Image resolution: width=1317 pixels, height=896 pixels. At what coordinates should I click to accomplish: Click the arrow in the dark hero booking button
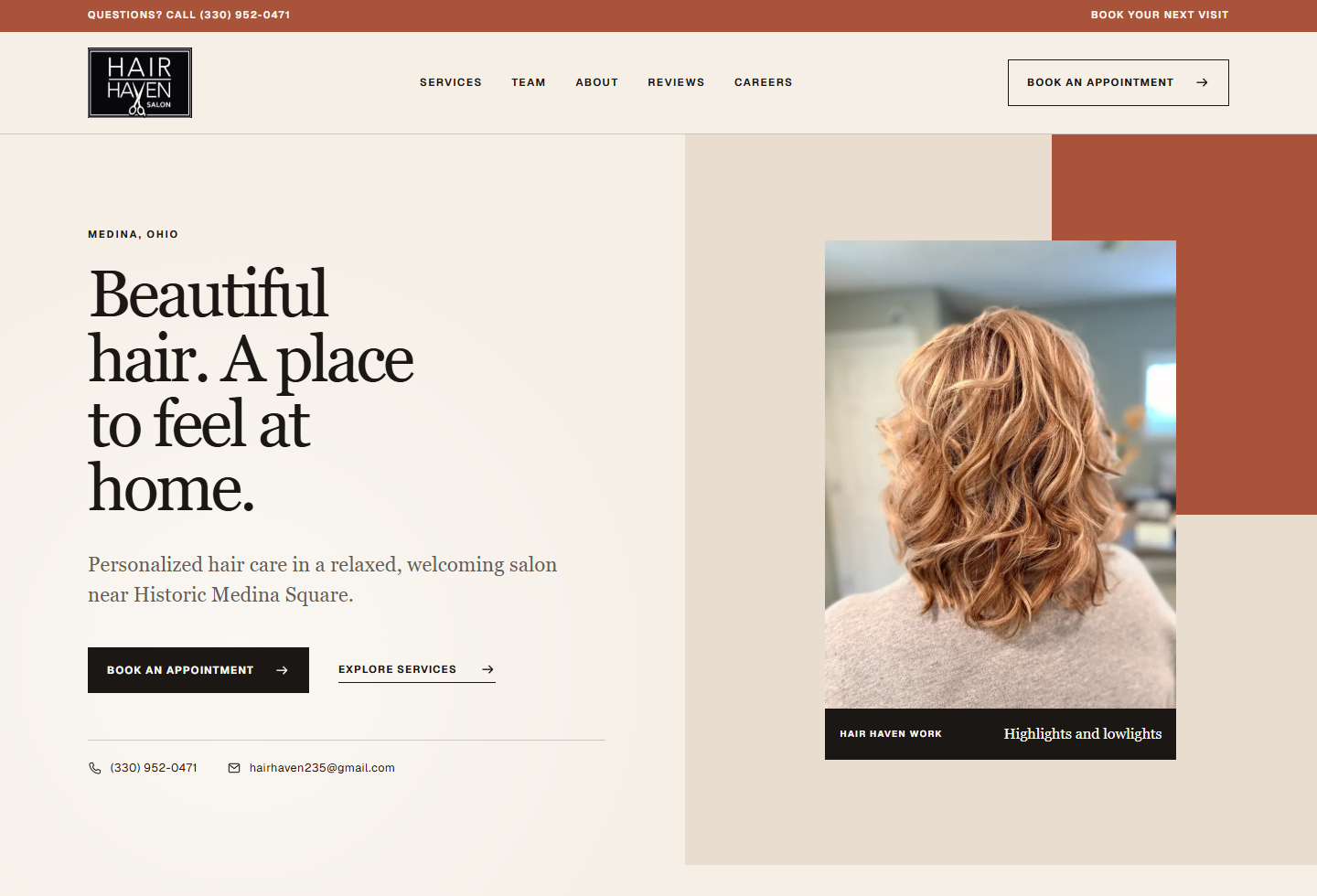(282, 670)
